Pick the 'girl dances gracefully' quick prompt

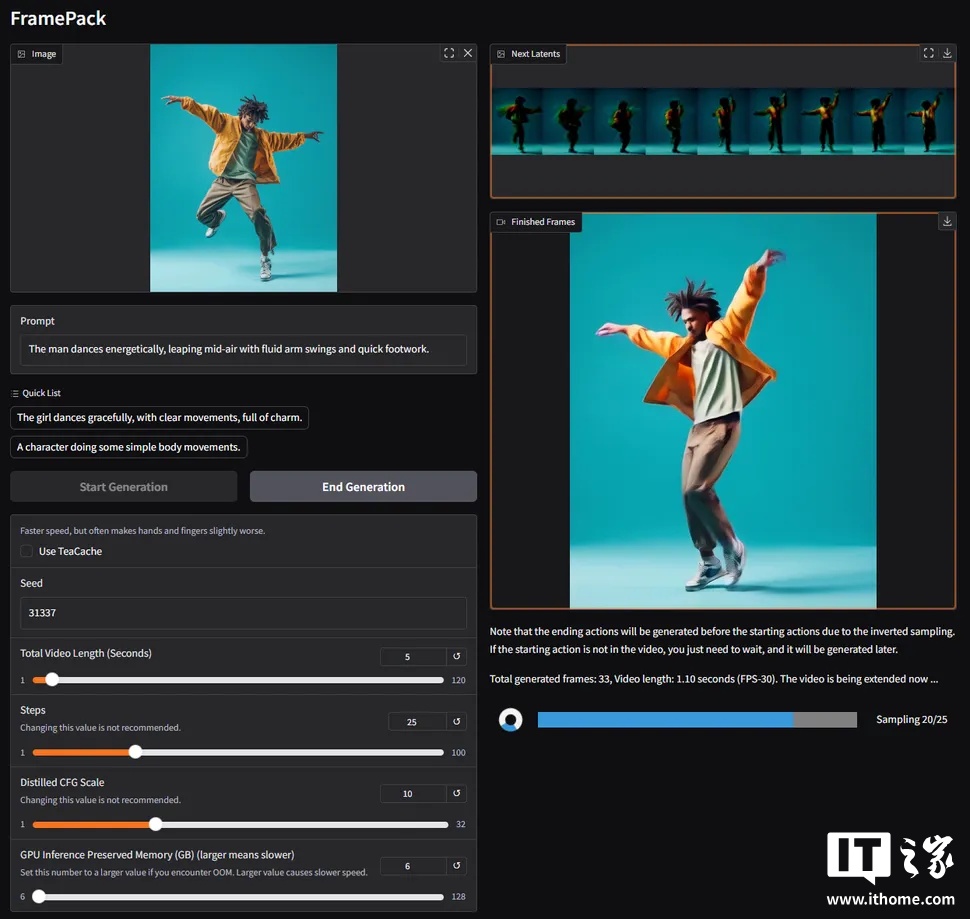159,418
